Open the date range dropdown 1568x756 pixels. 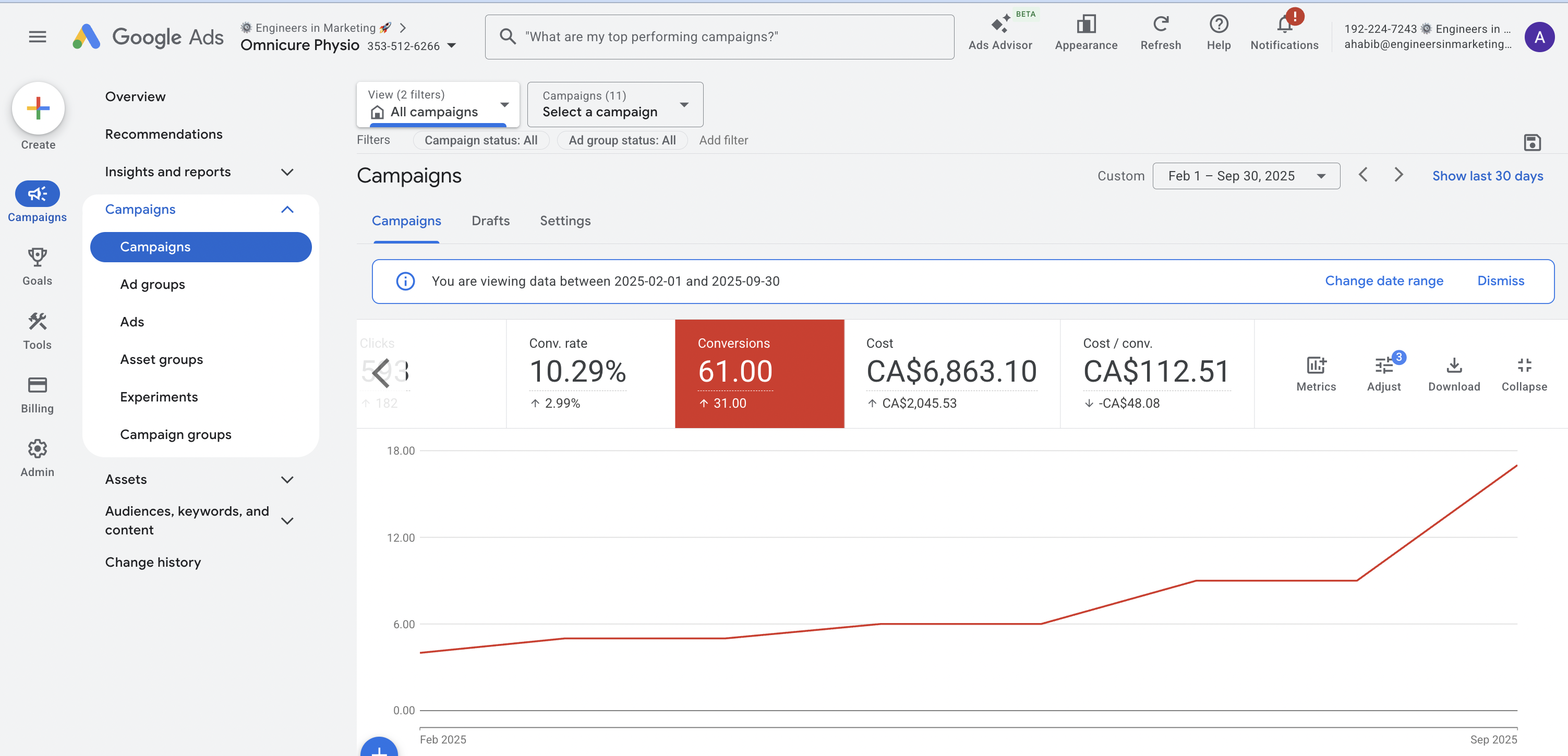tap(1246, 176)
